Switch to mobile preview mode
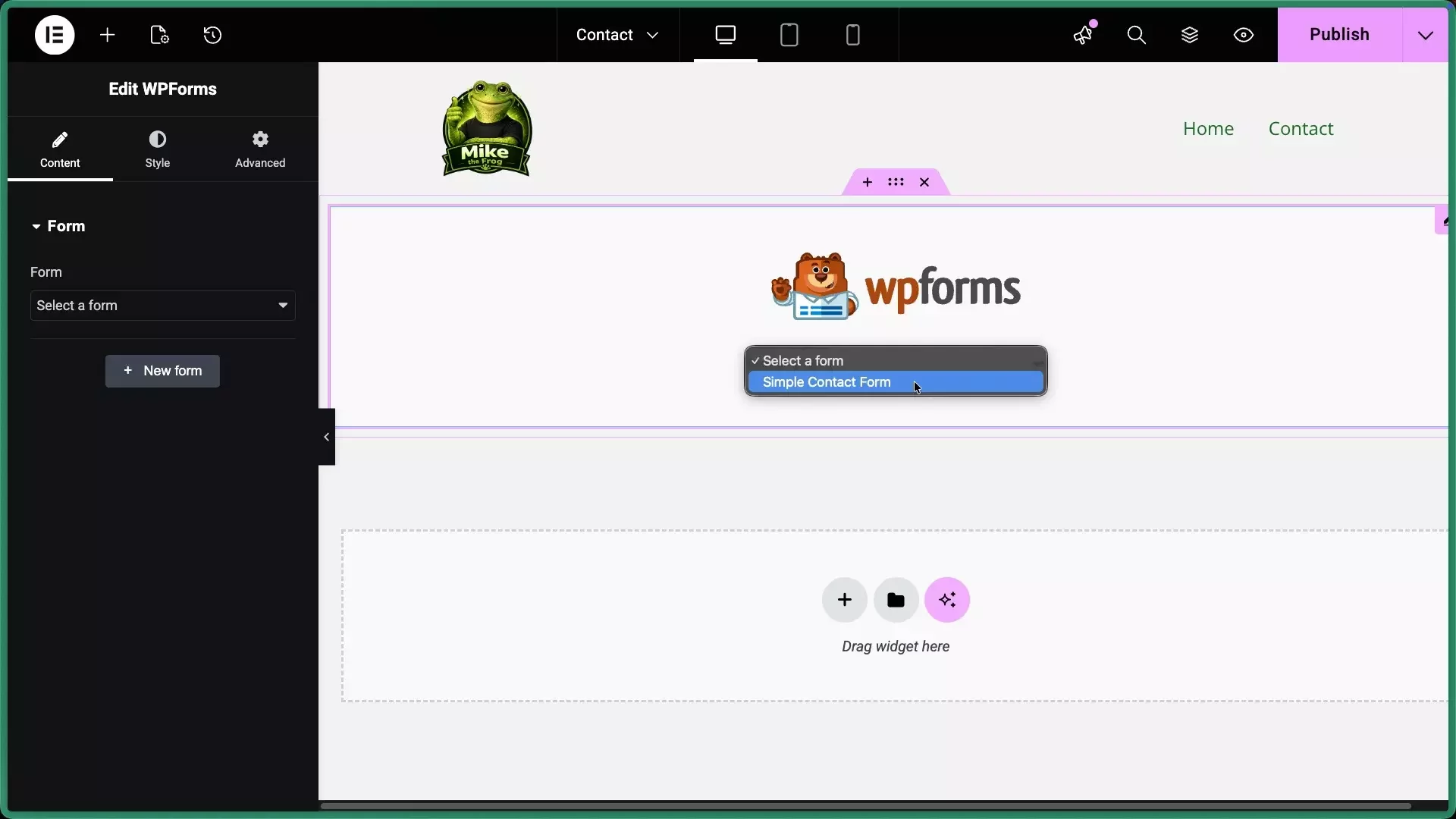1456x819 pixels. (x=854, y=35)
